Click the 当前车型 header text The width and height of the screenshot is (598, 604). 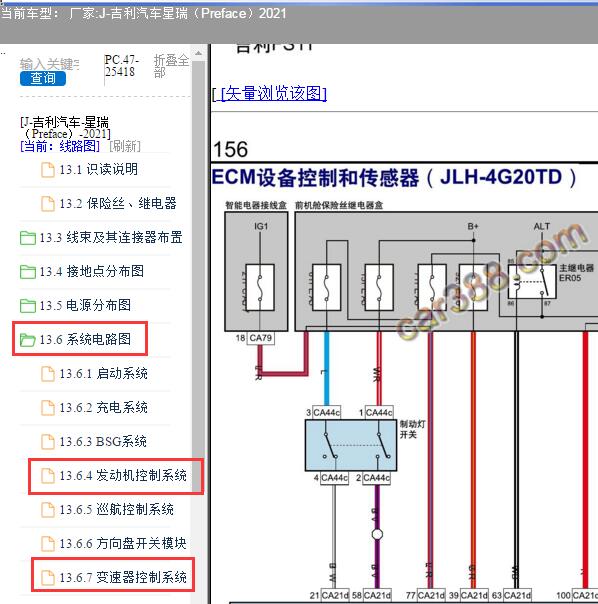143,13
